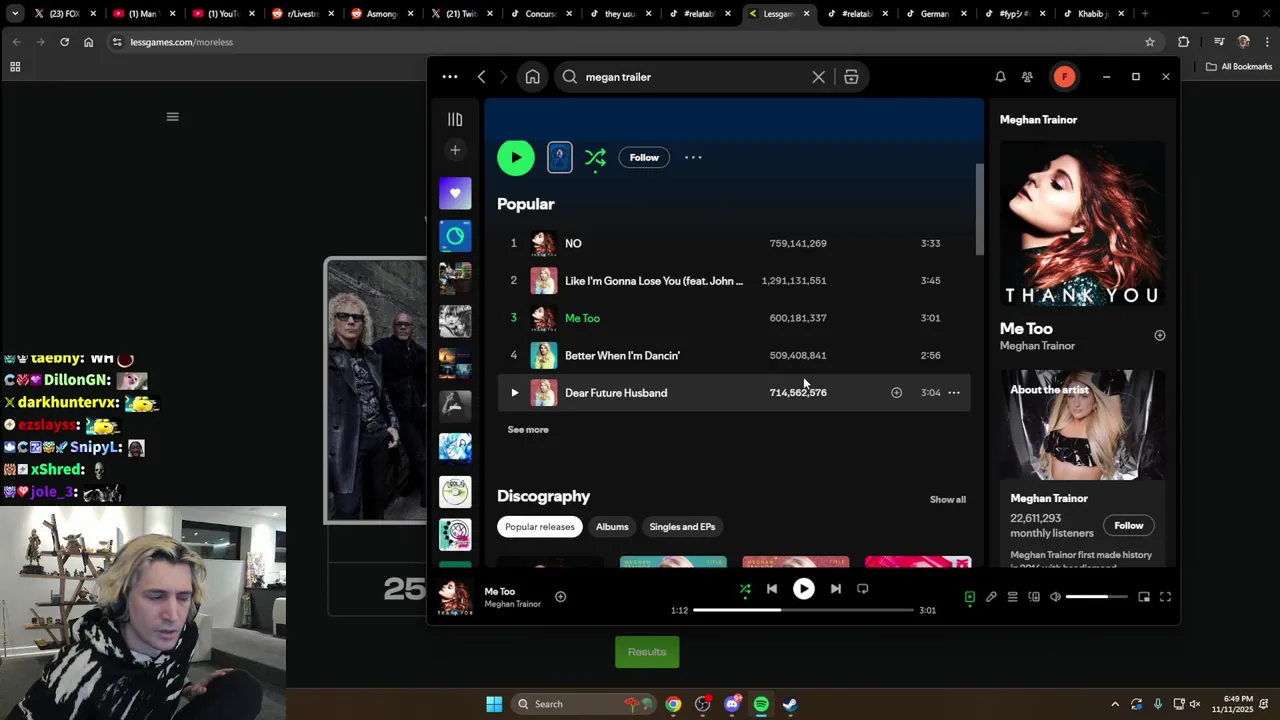Reload the lessgames.com page
Screen dimensions: 1280x720
pyautogui.click(x=64, y=42)
